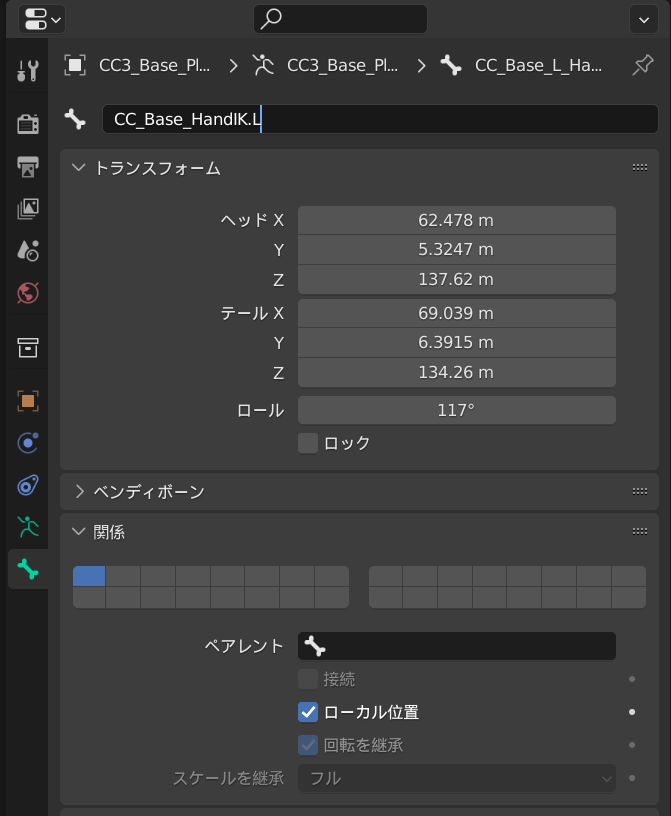Switch to Output Properties via printer icon
Image resolution: width=671 pixels, height=816 pixels.
(27, 166)
